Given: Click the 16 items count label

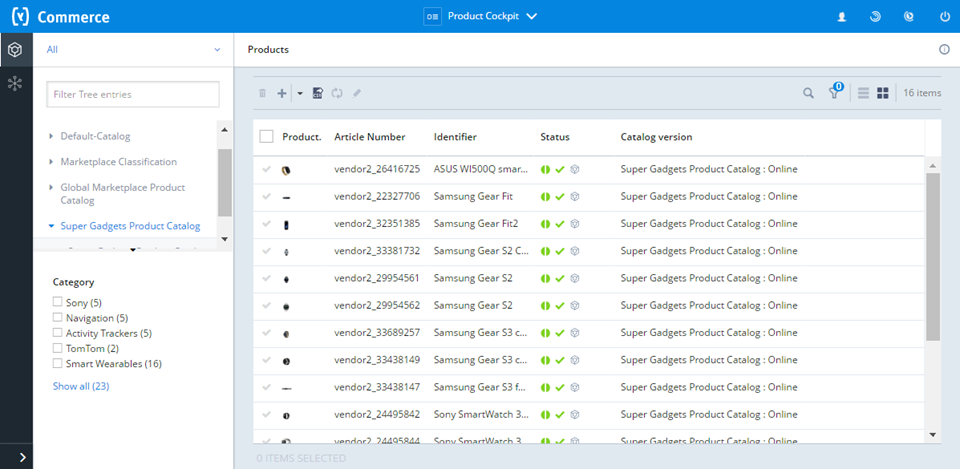Looking at the screenshot, I should pos(922,93).
